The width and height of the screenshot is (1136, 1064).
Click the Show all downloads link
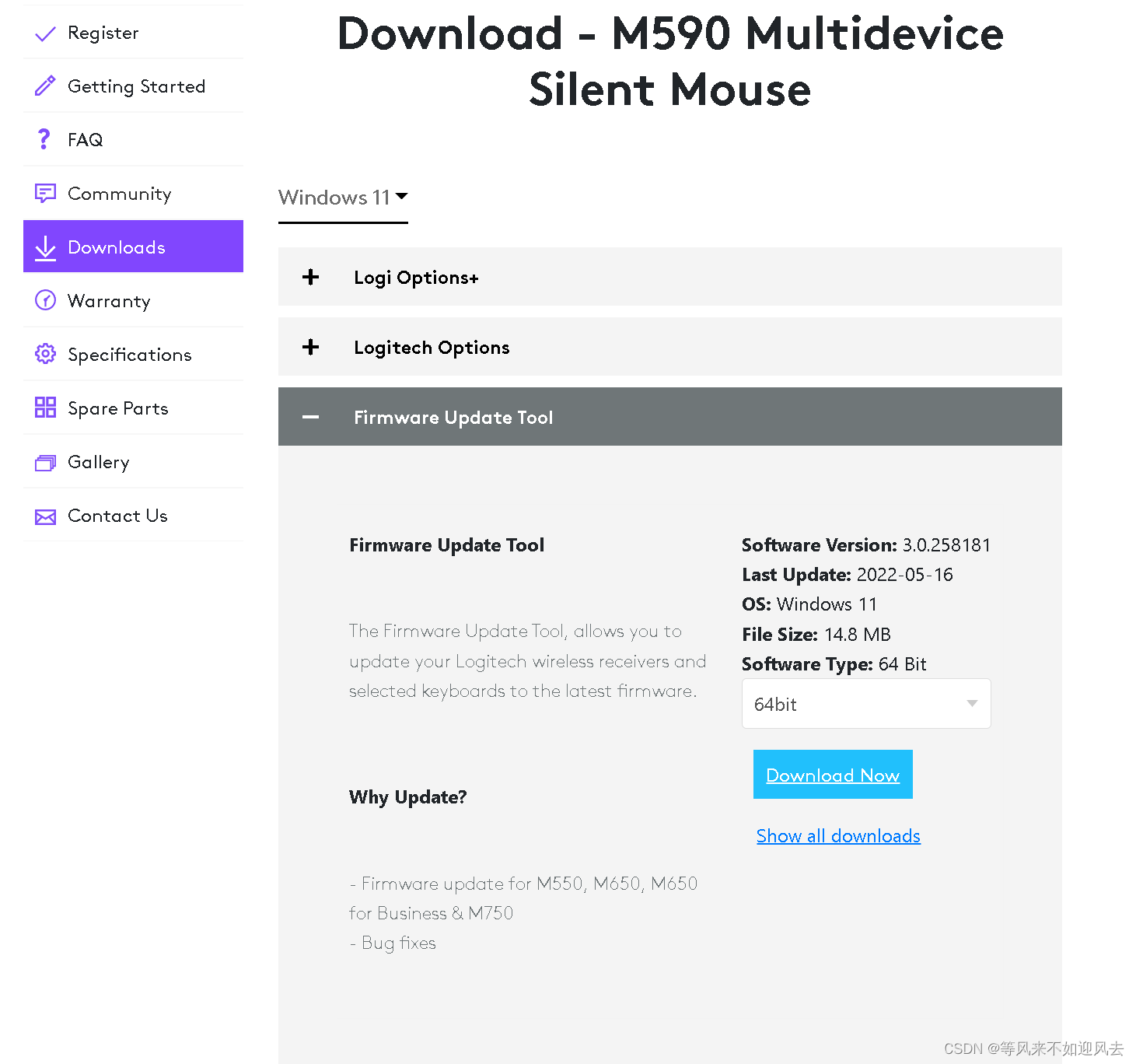click(838, 836)
